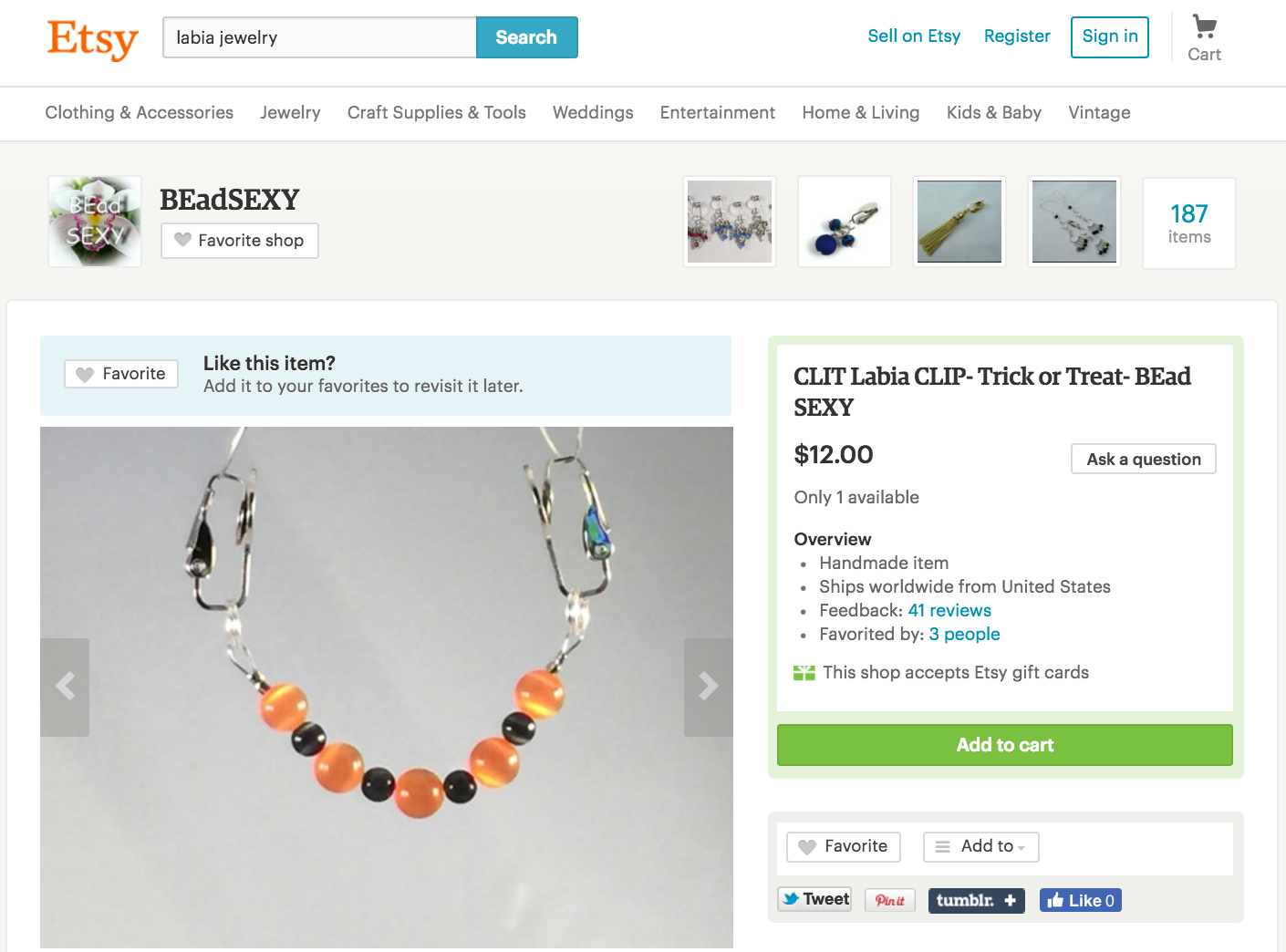Open the Jewelry category menu
The image size is (1286, 952).
pos(290,113)
